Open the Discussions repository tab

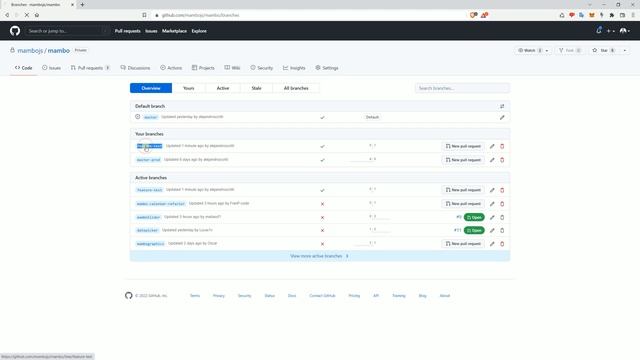click(x=135, y=68)
